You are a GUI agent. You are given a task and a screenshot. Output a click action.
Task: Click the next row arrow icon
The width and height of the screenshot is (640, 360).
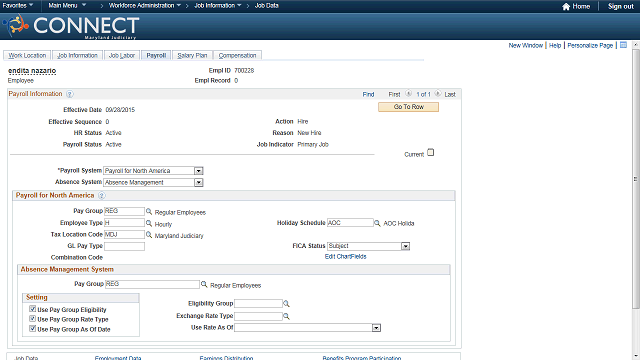click(438, 94)
